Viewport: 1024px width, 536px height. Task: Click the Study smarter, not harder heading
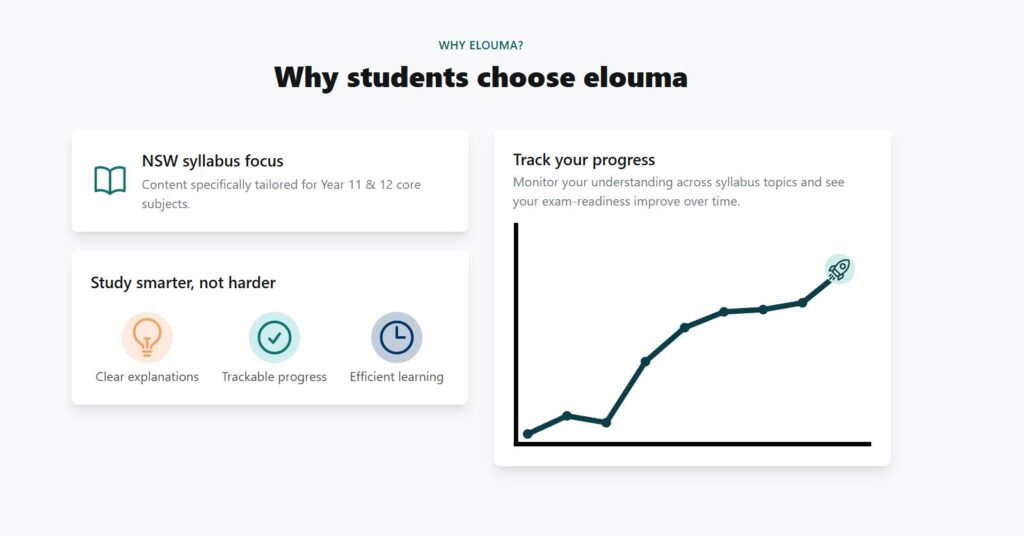pyautogui.click(x=183, y=283)
